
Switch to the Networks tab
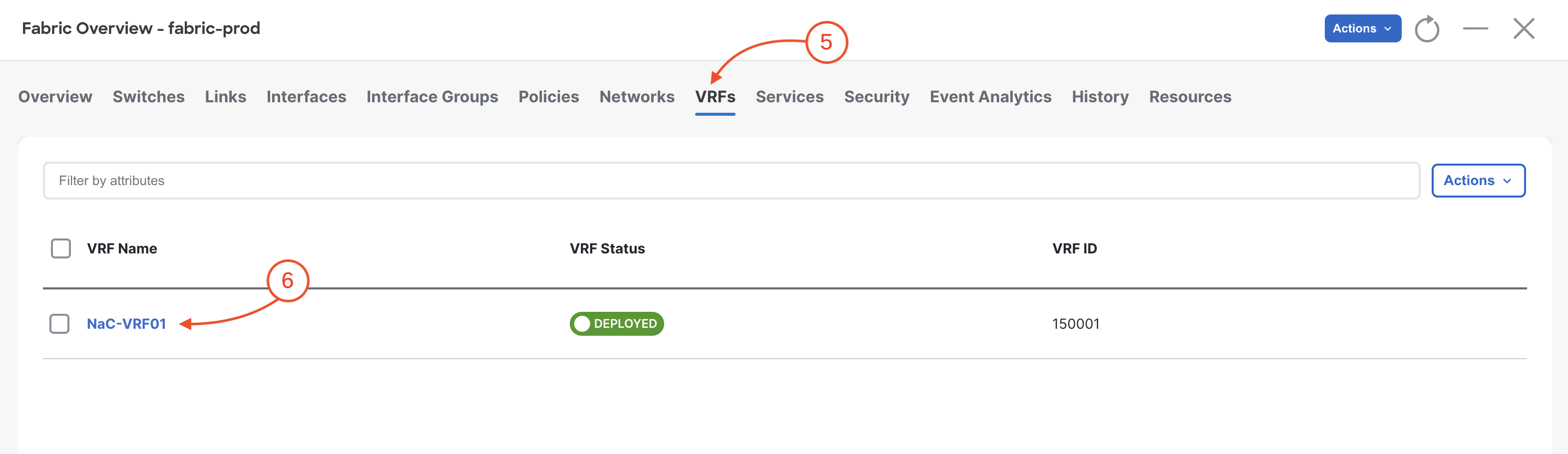[637, 97]
